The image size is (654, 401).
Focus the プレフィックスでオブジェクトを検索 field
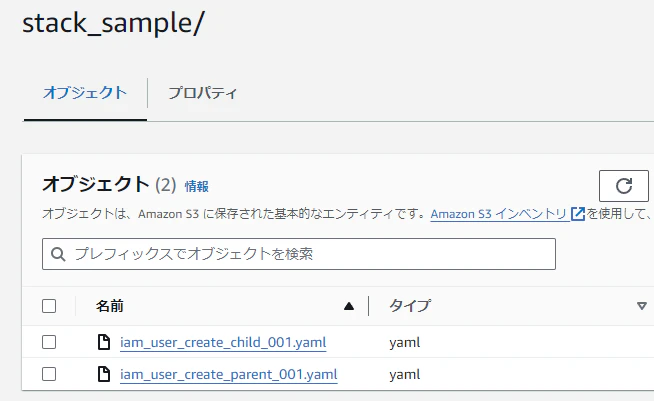[299, 254]
